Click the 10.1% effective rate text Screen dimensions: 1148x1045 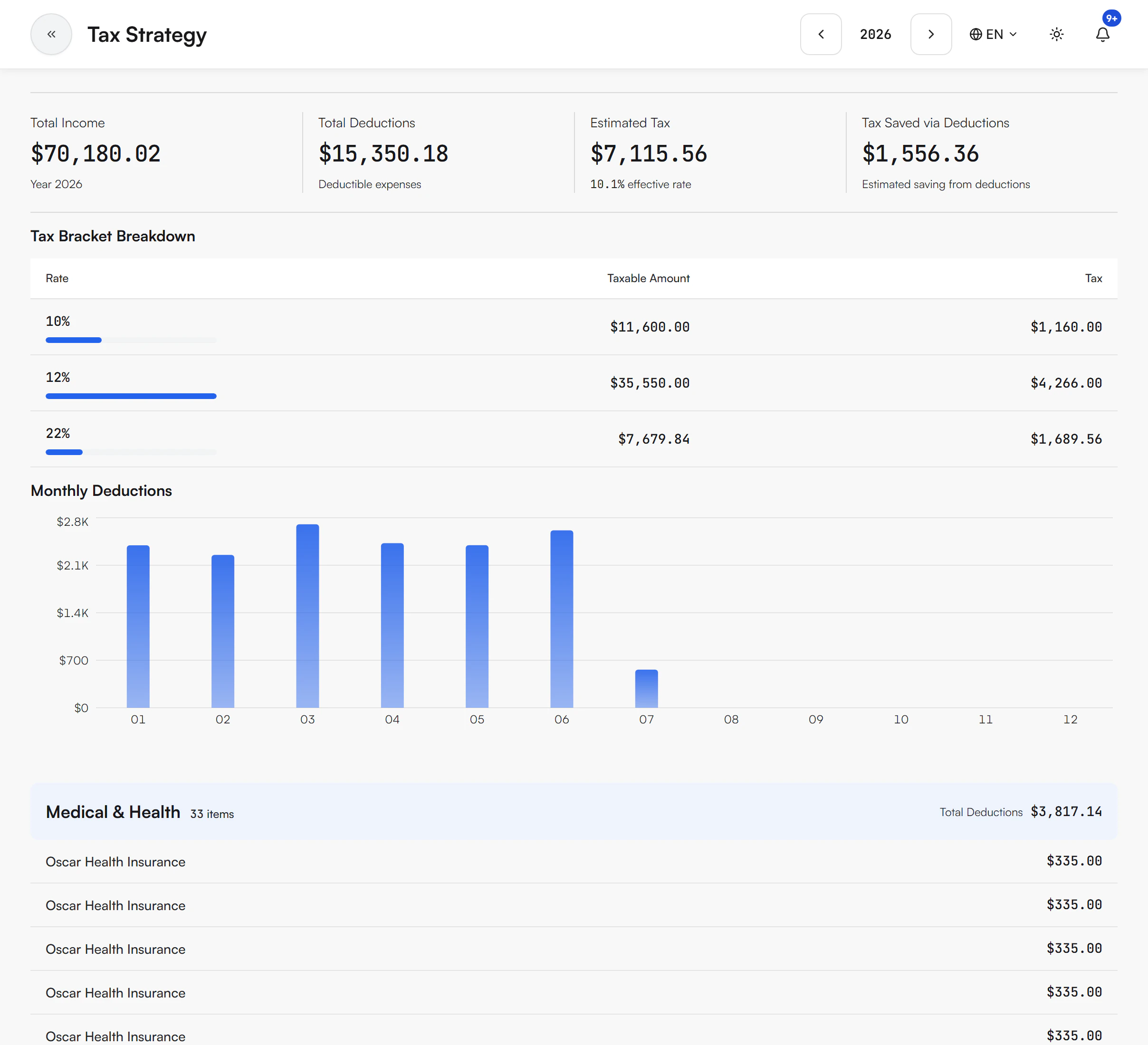(641, 184)
